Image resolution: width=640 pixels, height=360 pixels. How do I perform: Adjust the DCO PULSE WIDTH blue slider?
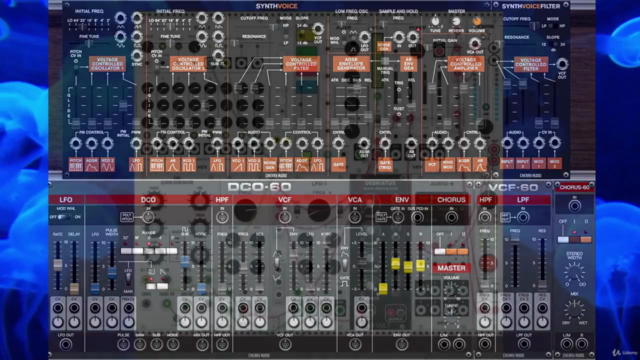(x=112, y=273)
